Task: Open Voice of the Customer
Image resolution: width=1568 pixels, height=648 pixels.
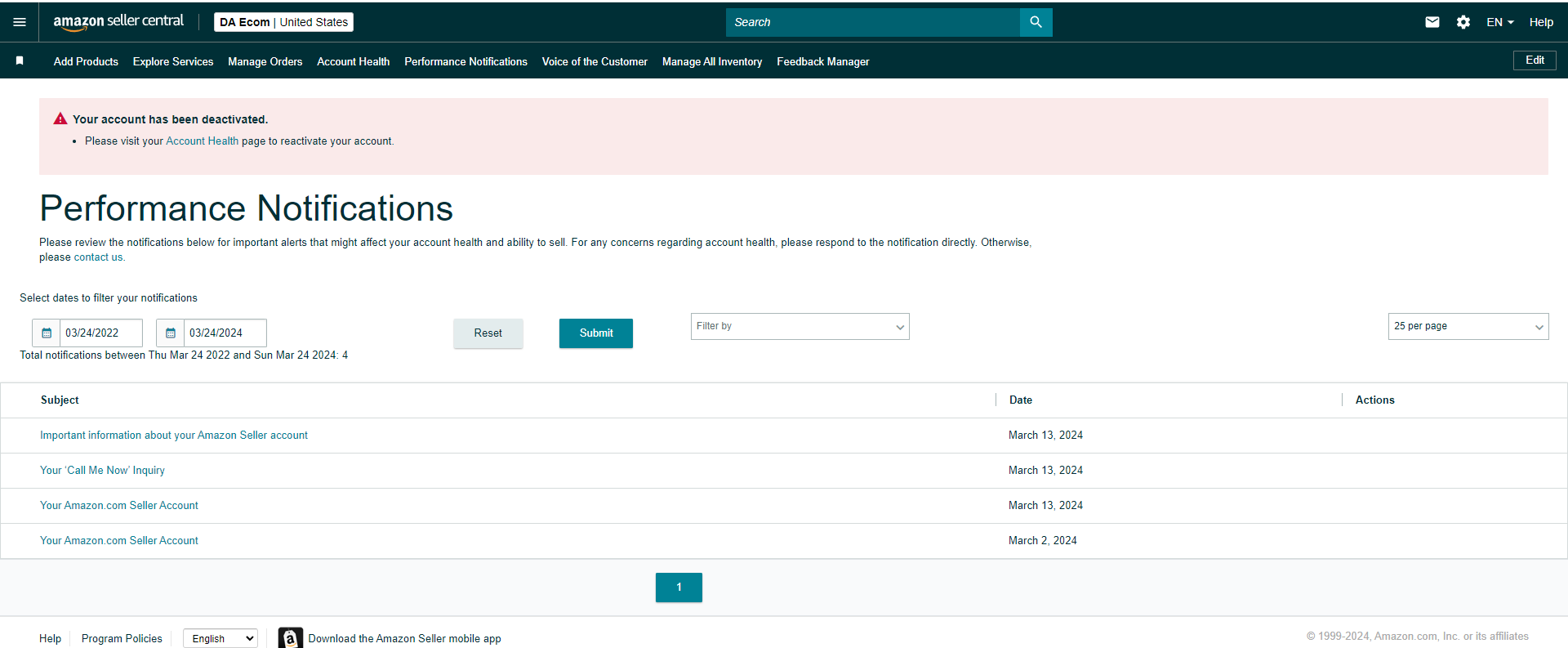Action: (595, 61)
